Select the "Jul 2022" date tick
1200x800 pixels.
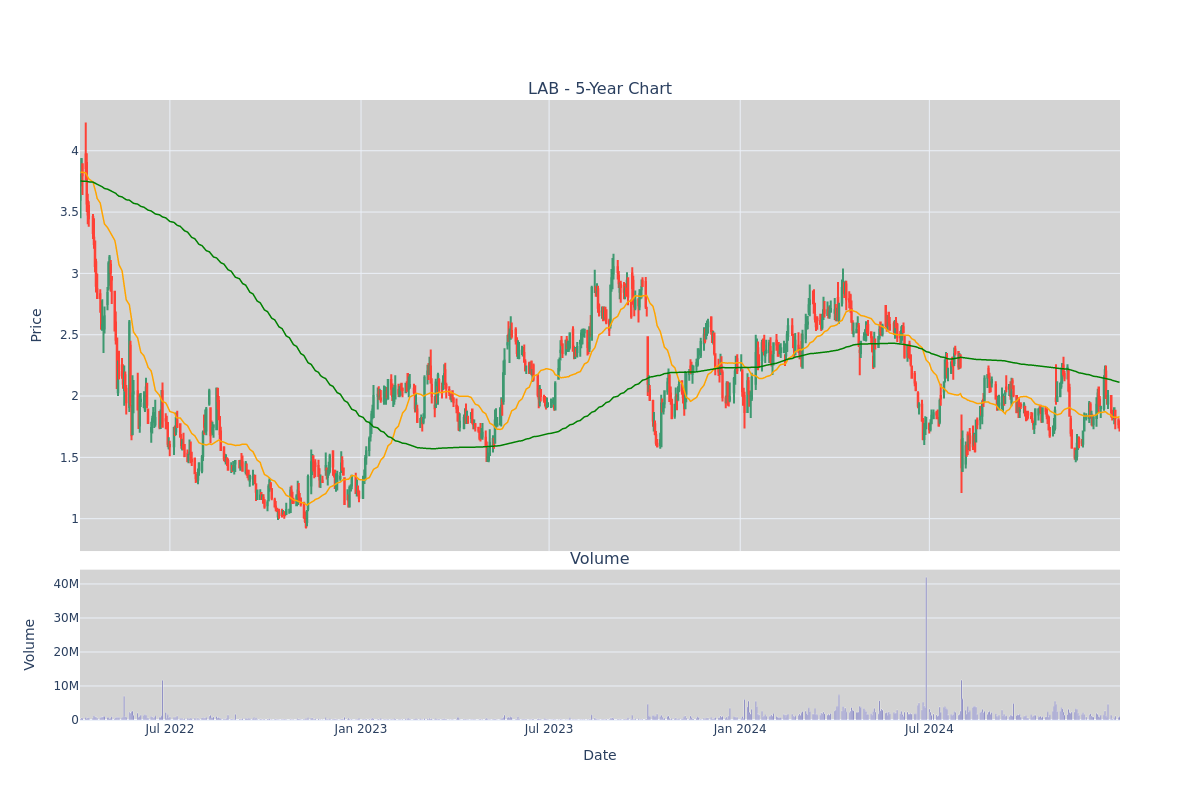click(170, 729)
